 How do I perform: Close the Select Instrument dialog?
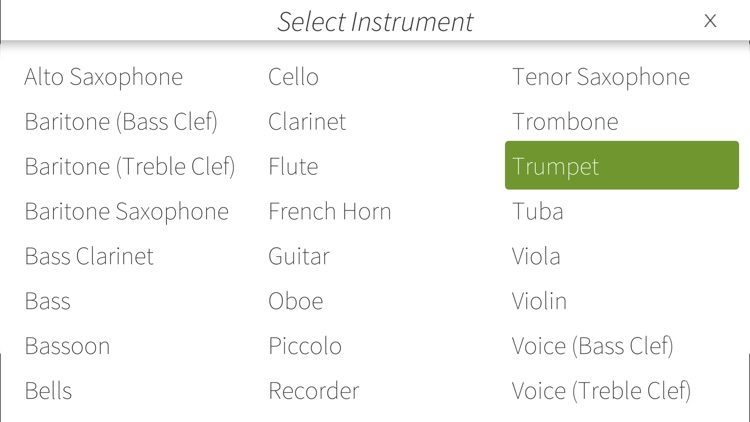(x=710, y=21)
